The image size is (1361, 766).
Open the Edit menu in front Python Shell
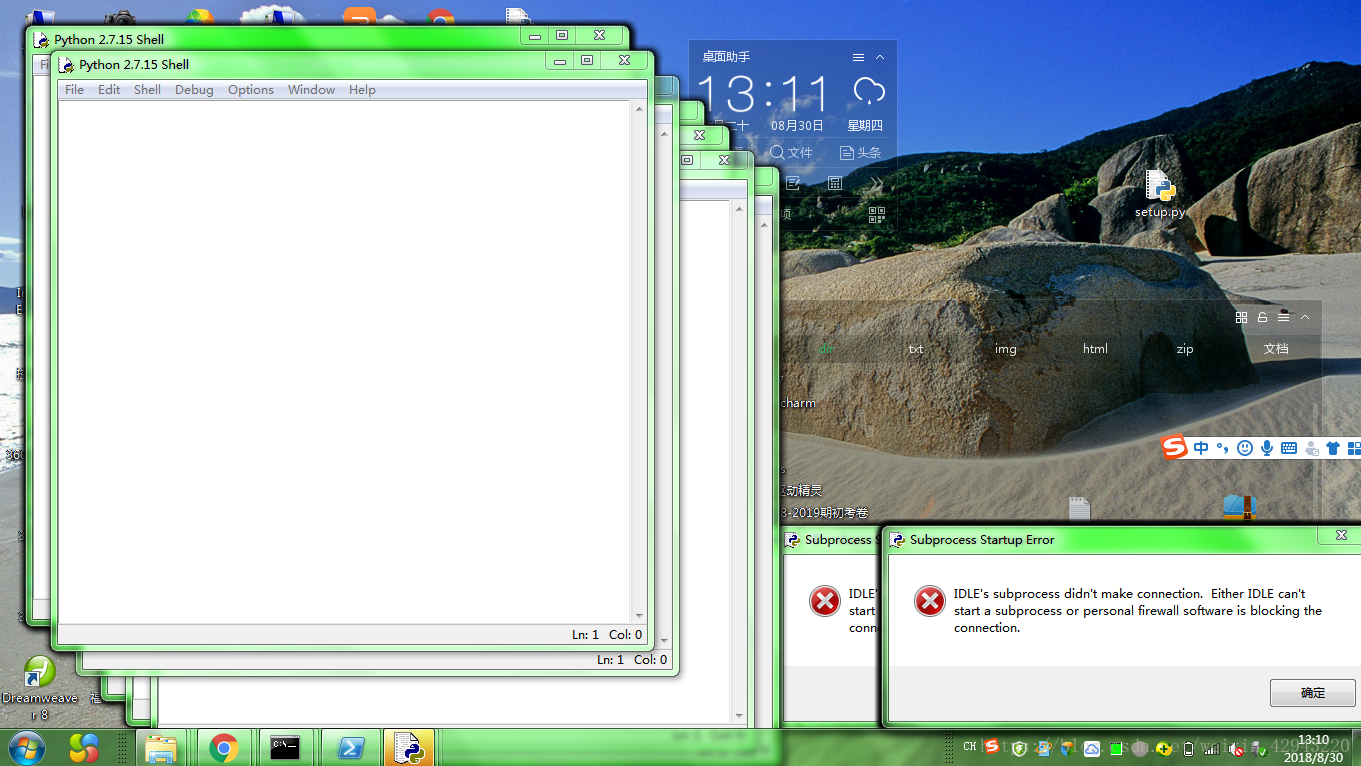point(109,90)
